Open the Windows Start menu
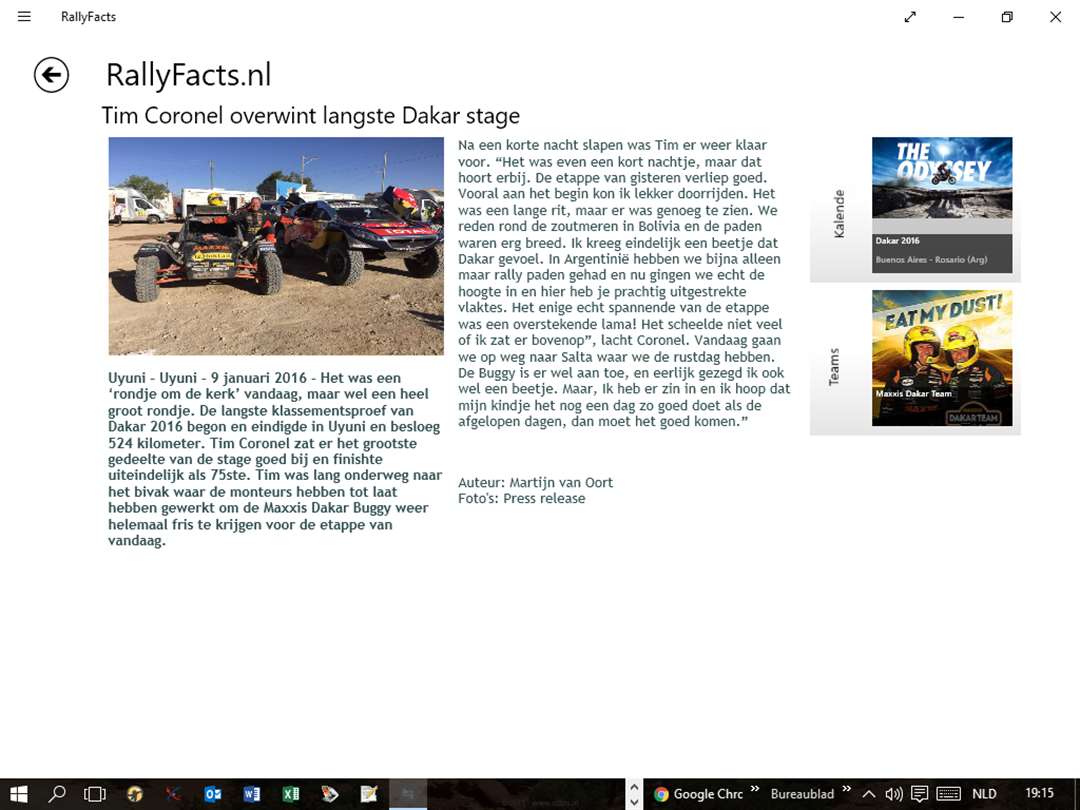The height and width of the screenshot is (810, 1080). pos(19,794)
